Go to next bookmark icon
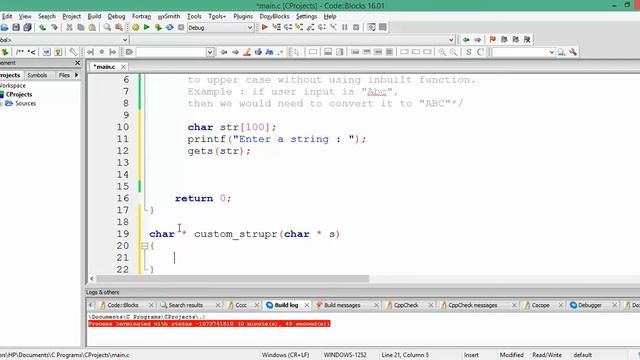Image resolution: width=640 pixels, height=360 pixels. click(x=516, y=40)
